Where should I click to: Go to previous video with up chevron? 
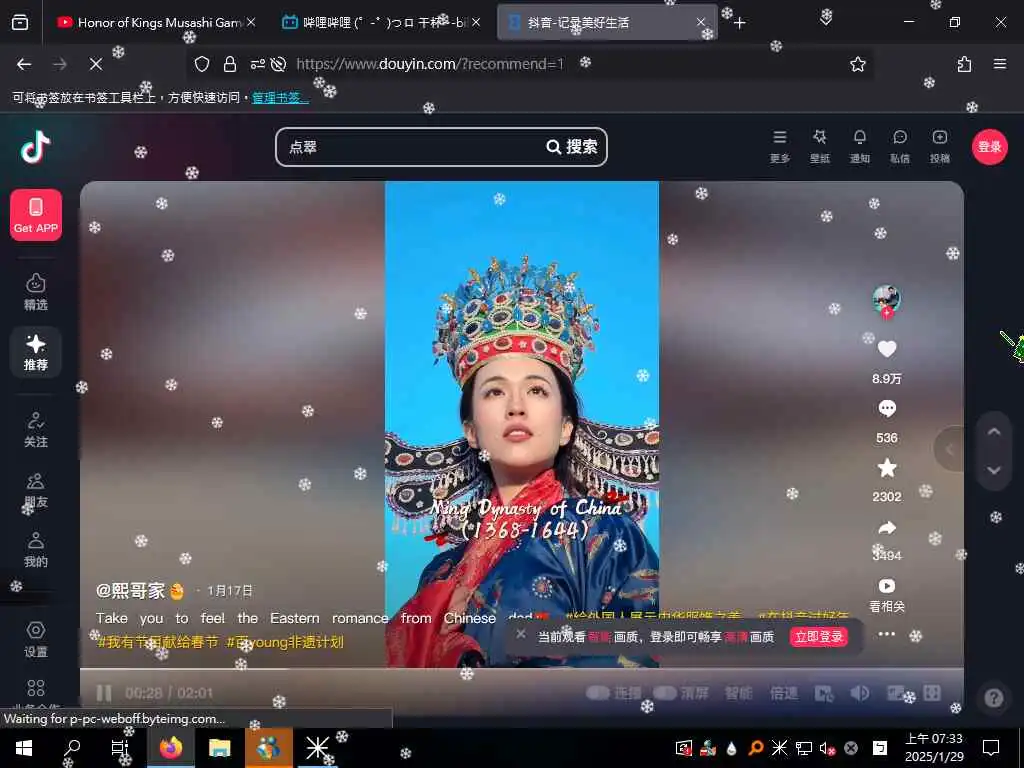pyautogui.click(x=994, y=432)
